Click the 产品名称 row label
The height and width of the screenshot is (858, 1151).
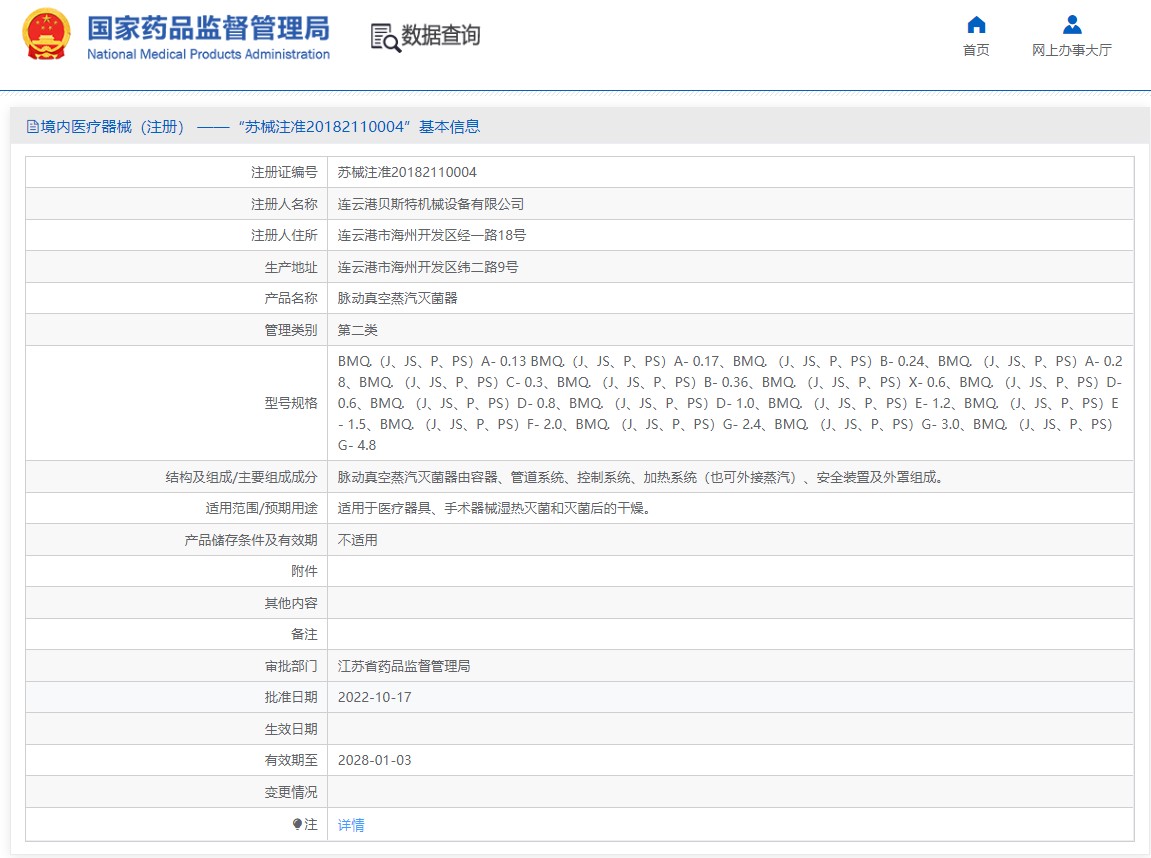(291, 299)
